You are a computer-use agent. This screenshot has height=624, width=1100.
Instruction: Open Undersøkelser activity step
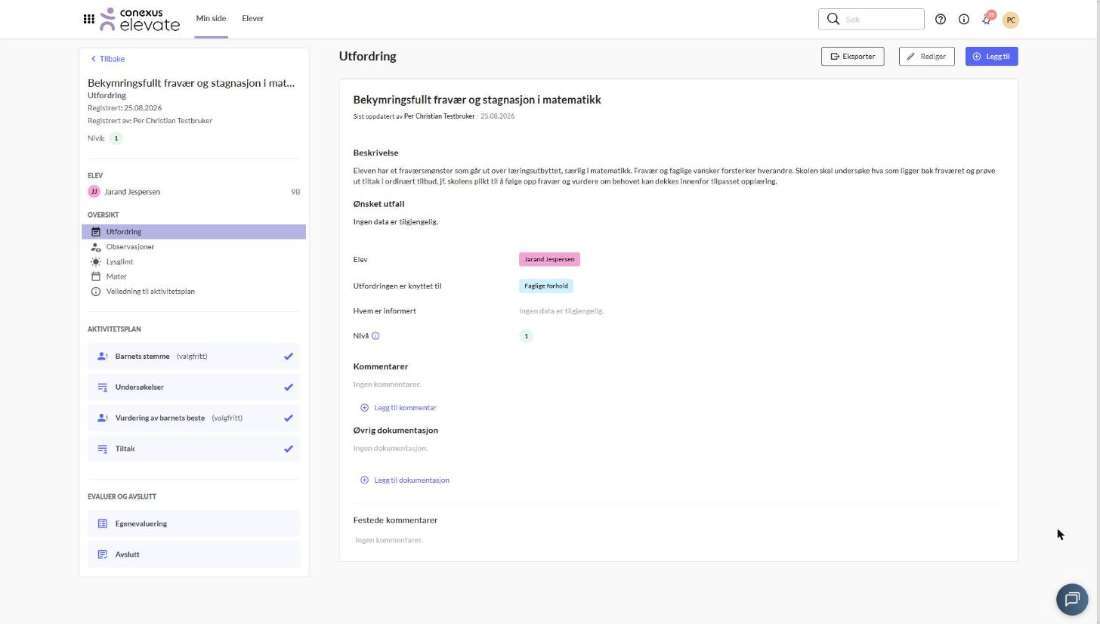coord(194,387)
